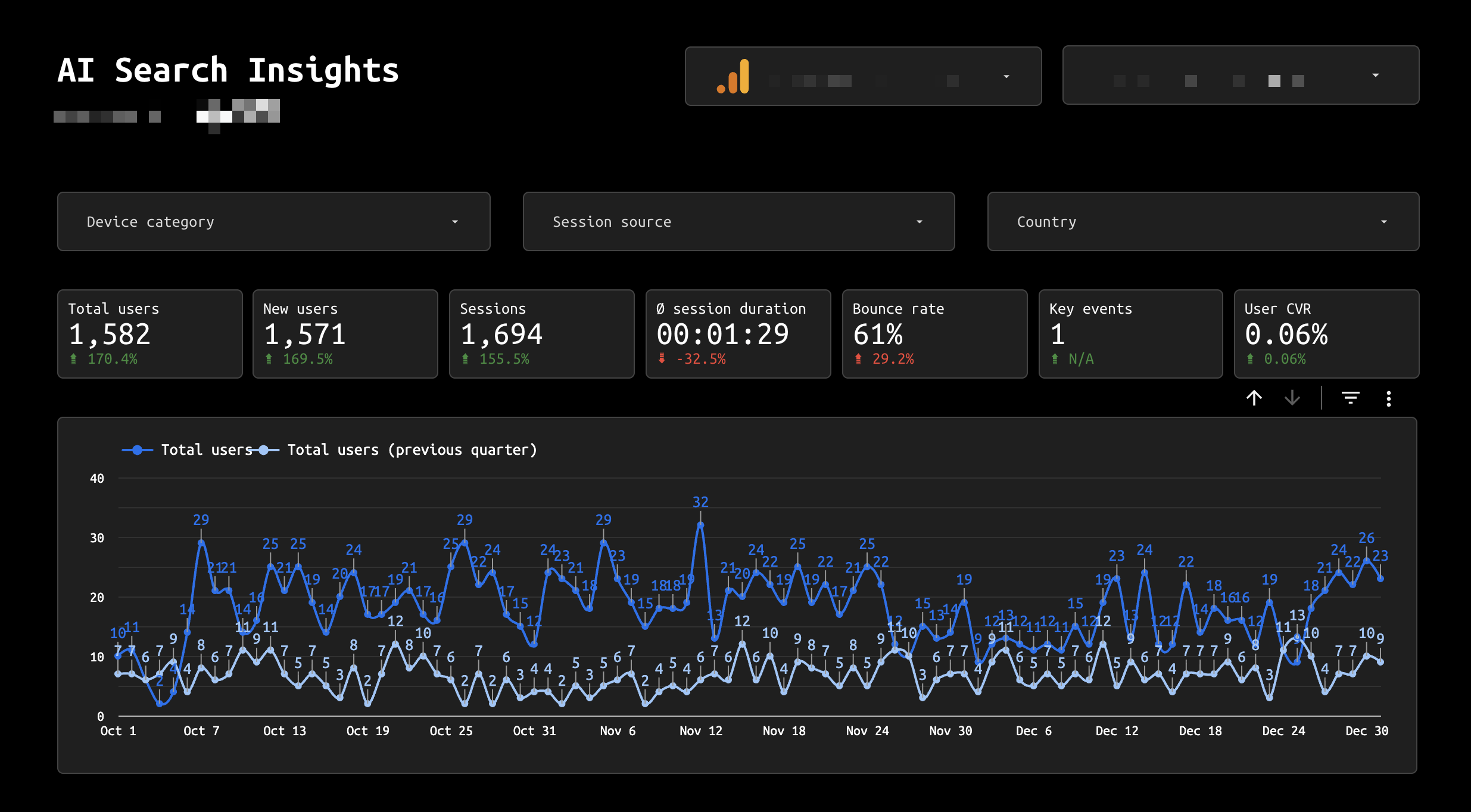Click the peak data point labeled 32
The width and height of the screenshot is (1471, 812).
point(700,525)
